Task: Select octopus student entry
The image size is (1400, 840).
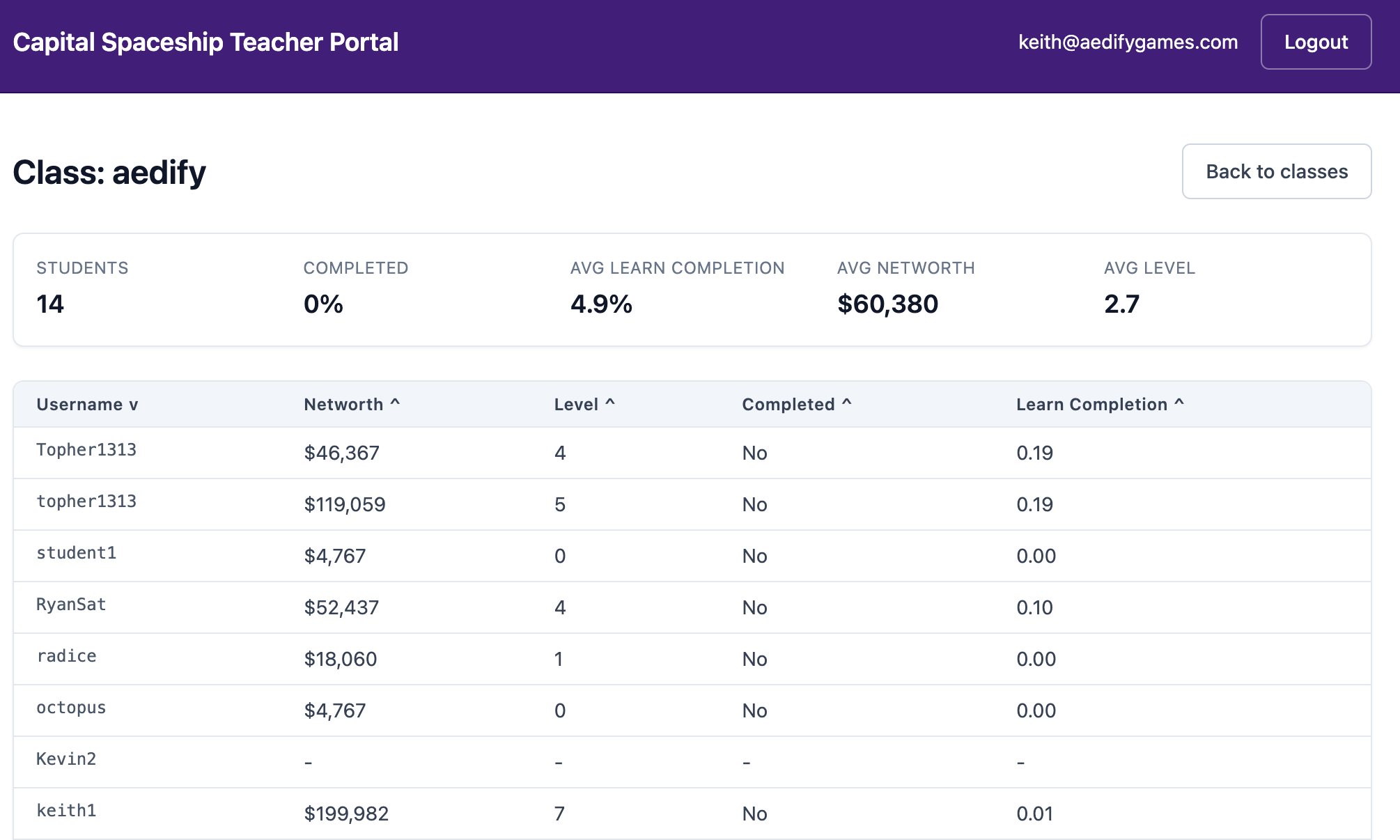Action: pyautogui.click(x=71, y=708)
